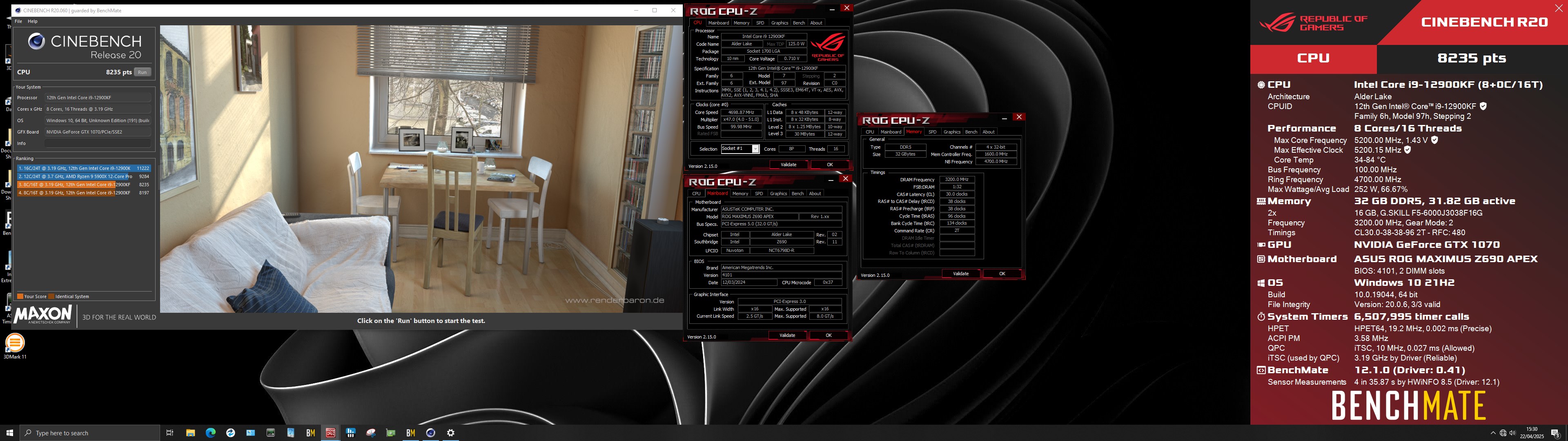The width and height of the screenshot is (1568, 441).
Task: Select ranking row with score 8197
Action: pos(84,192)
